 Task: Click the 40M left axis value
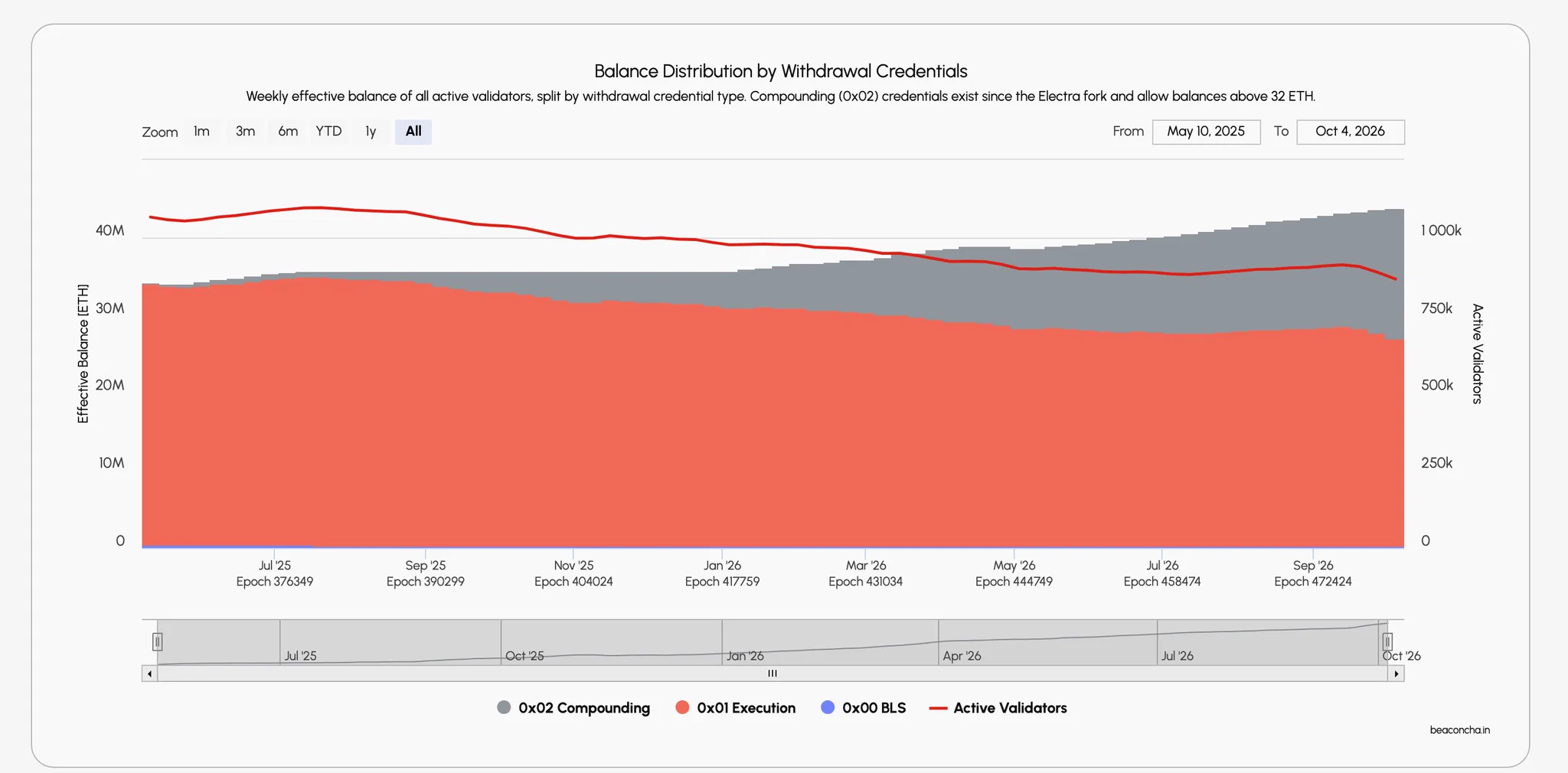coord(109,230)
